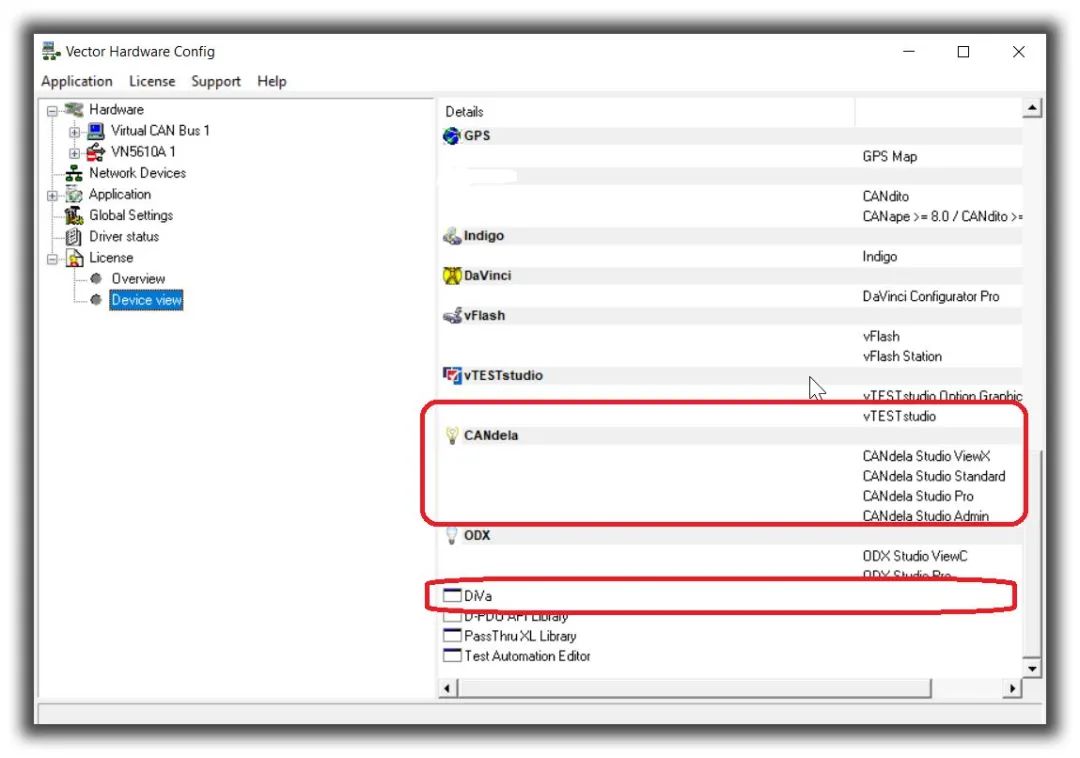Click the CANdito entry

(x=885, y=196)
